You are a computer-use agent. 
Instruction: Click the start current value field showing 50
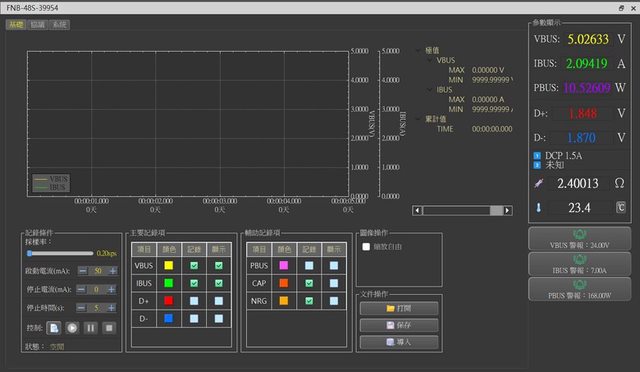pyautogui.click(x=98, y=271)
